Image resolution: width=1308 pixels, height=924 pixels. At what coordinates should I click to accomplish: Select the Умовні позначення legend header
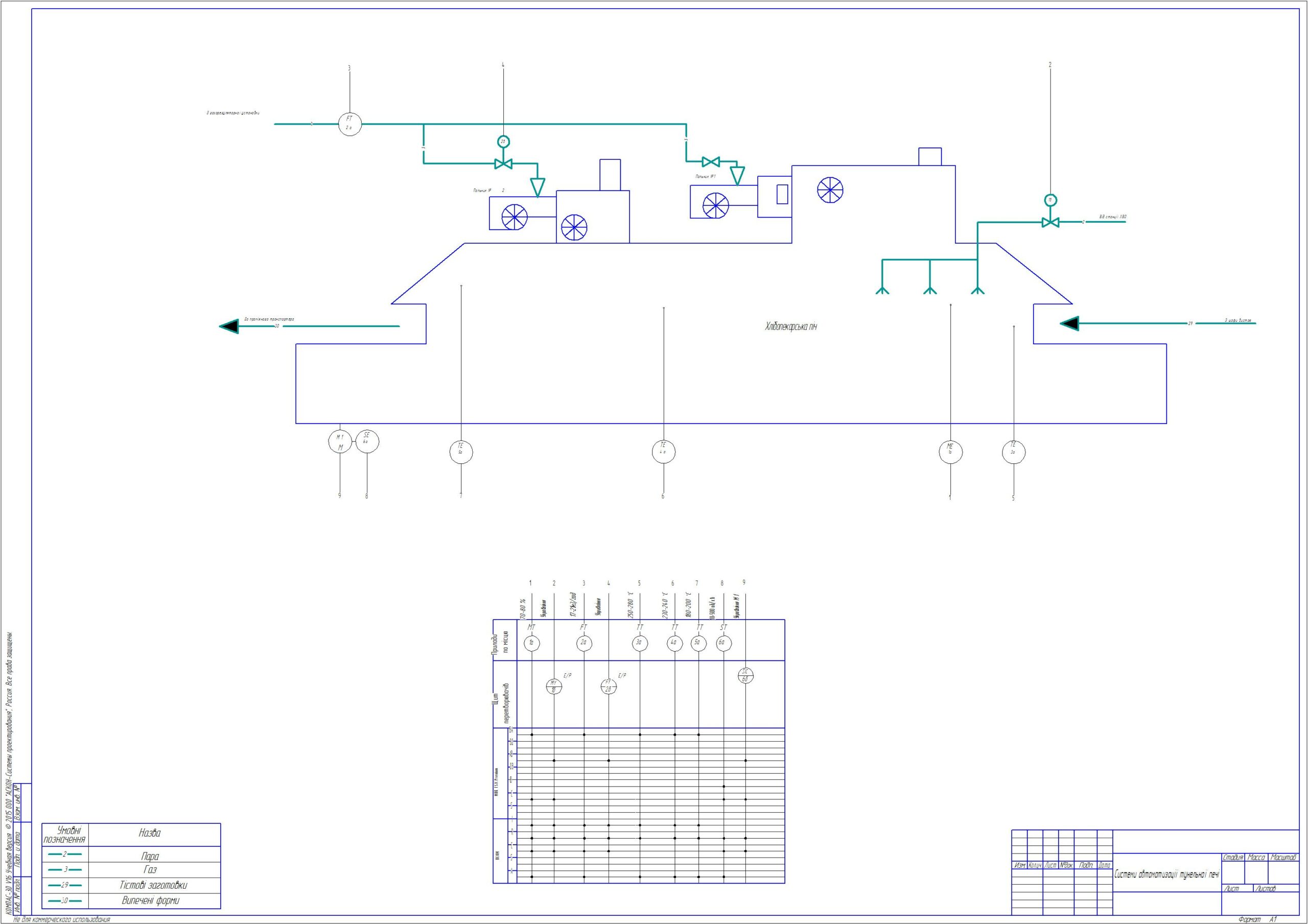(x=65, y=835)
